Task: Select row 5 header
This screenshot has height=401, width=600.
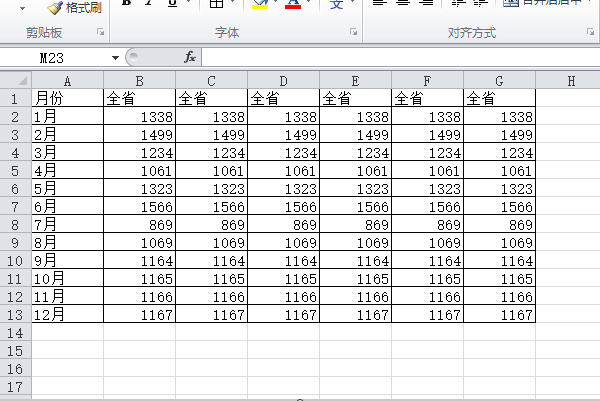Action: click(15, 170)
